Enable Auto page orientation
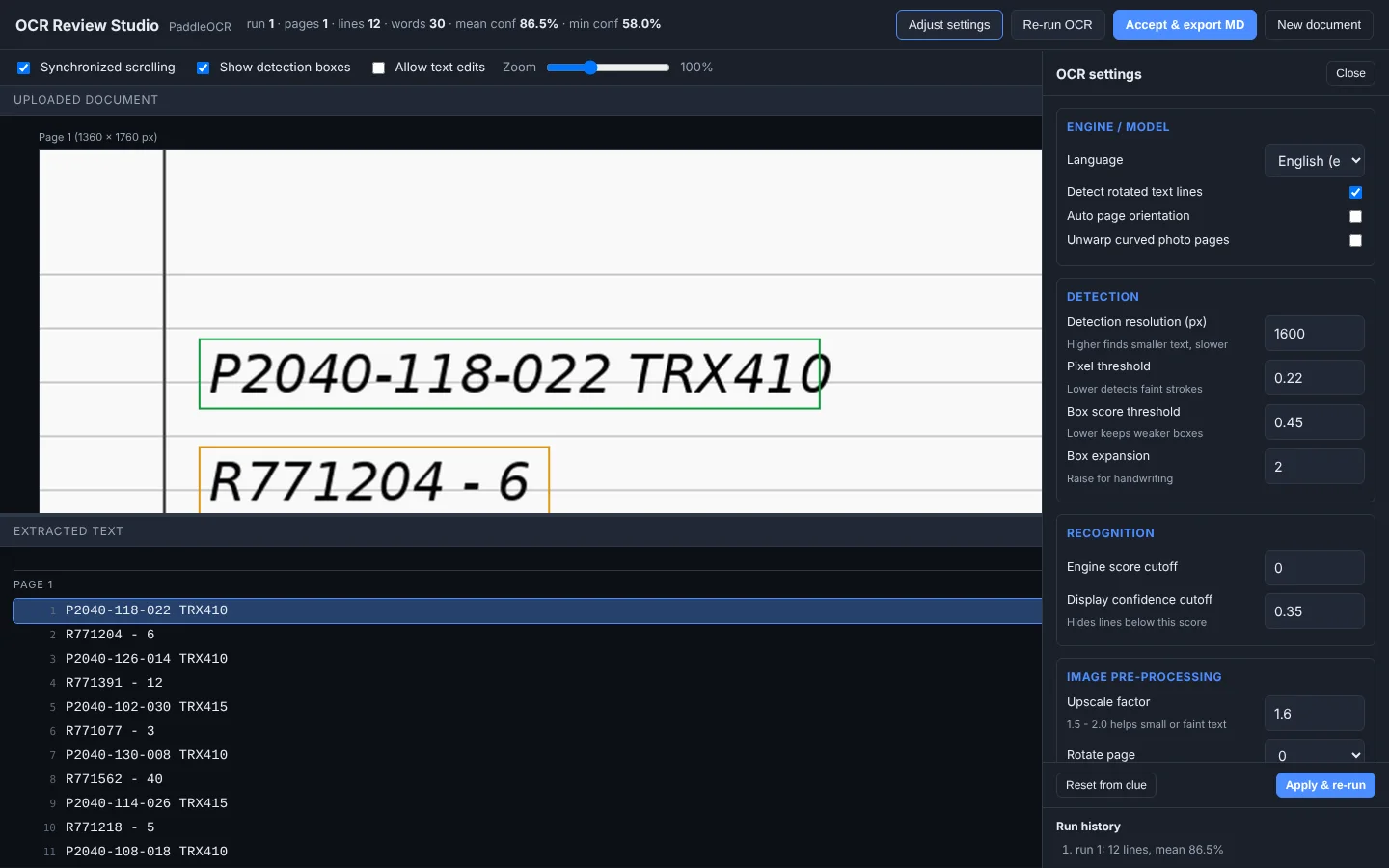The image size is (1389, 868). tap(1355, 216)
